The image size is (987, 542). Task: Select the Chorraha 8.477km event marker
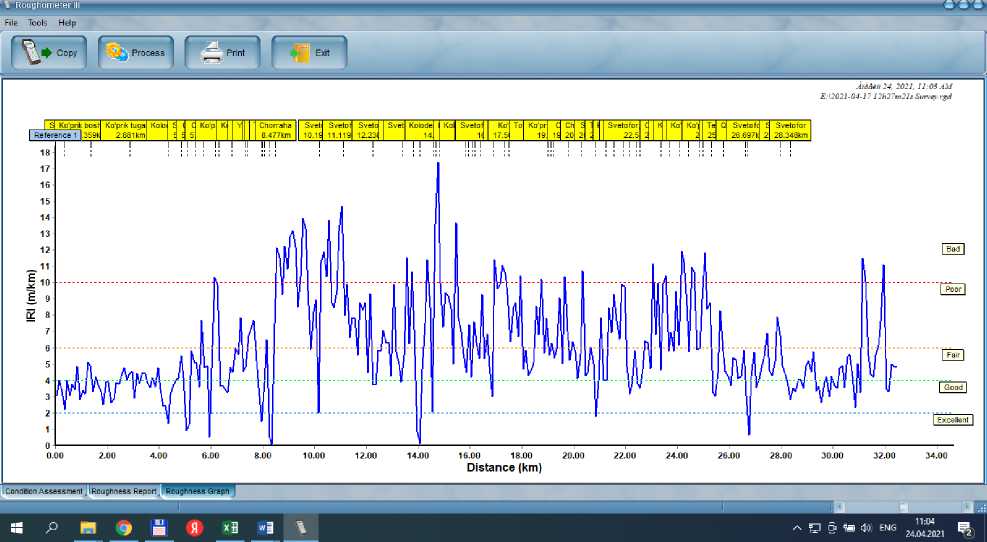(x=275, y=130)
